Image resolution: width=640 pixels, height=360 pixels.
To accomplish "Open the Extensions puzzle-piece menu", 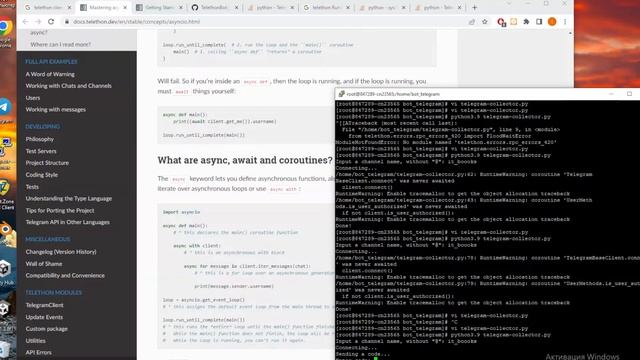I will (526, 22).
